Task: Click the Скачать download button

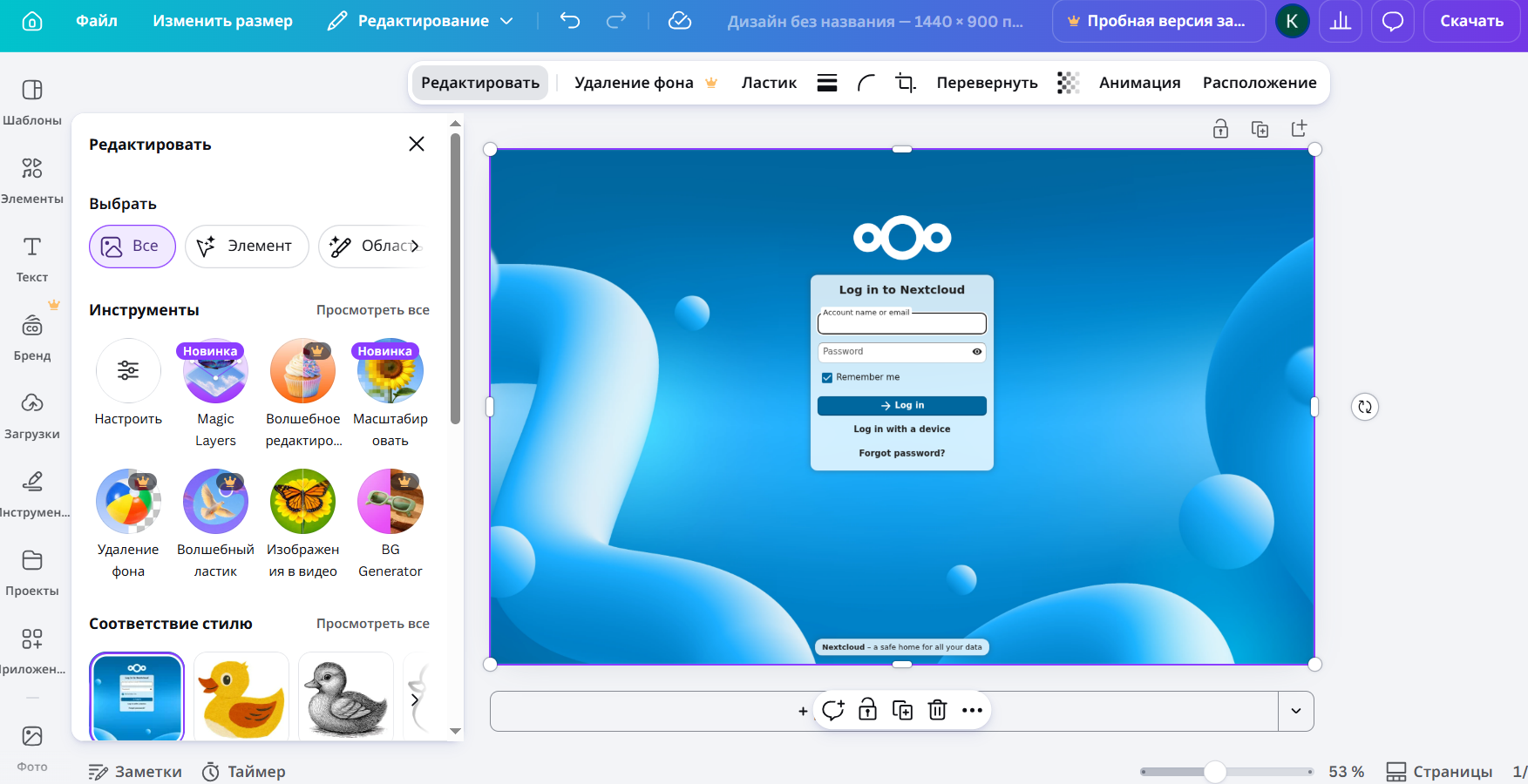Action: [1471, 21]
